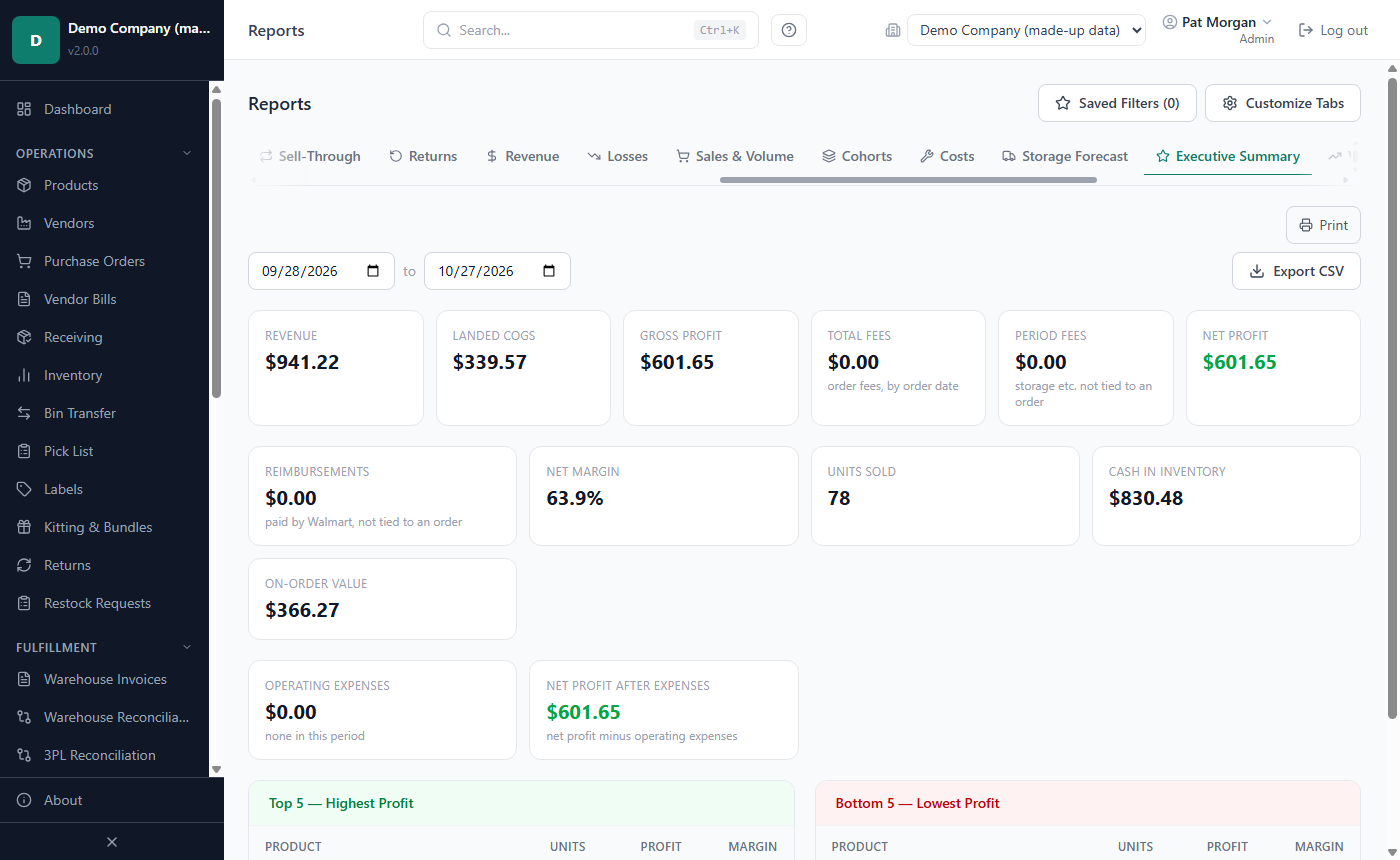Click the Vendors icon in sidebar
The image size is (1400, 860).
coord(24,223)
